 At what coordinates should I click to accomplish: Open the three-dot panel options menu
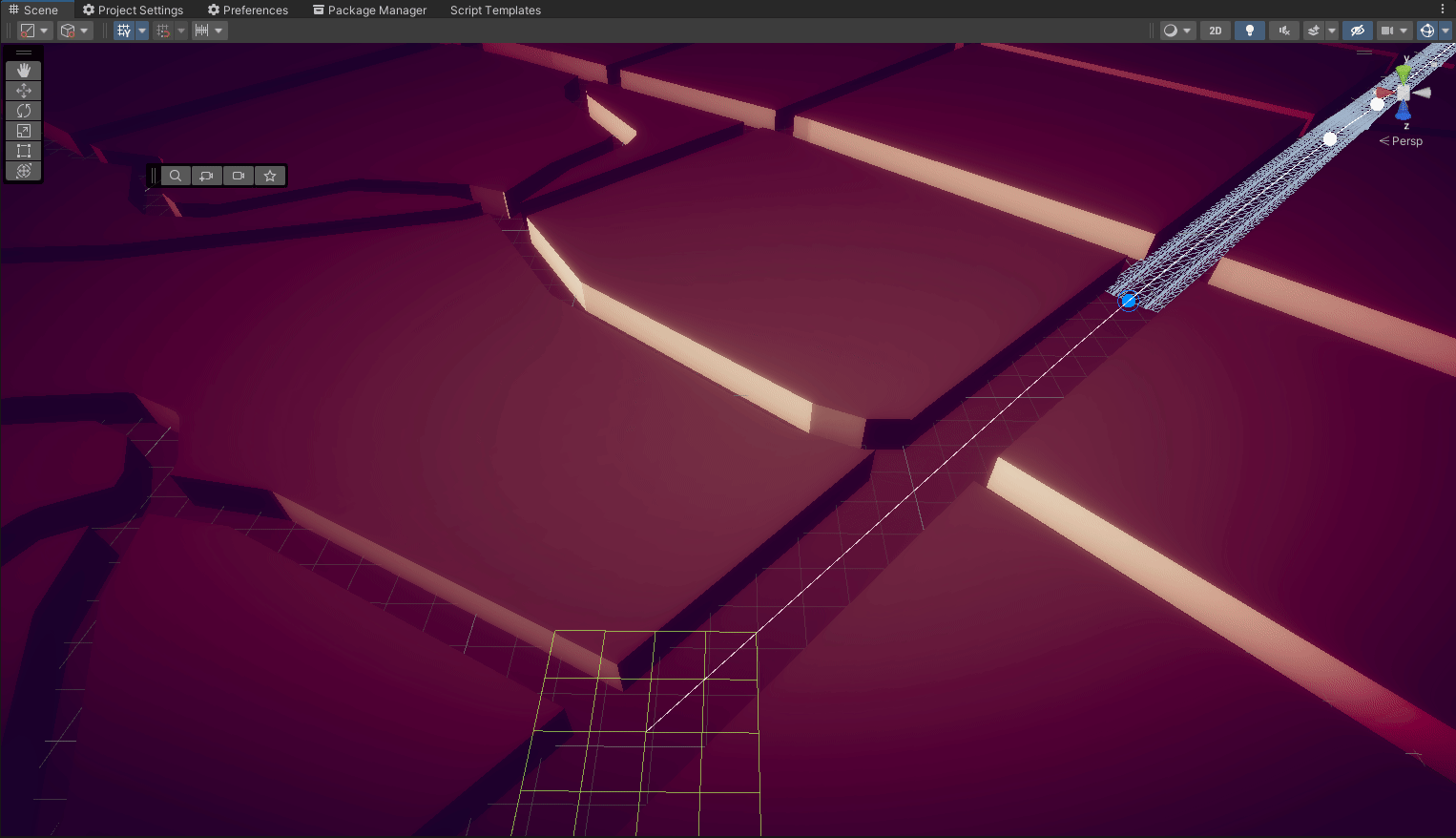(1443, 9)
